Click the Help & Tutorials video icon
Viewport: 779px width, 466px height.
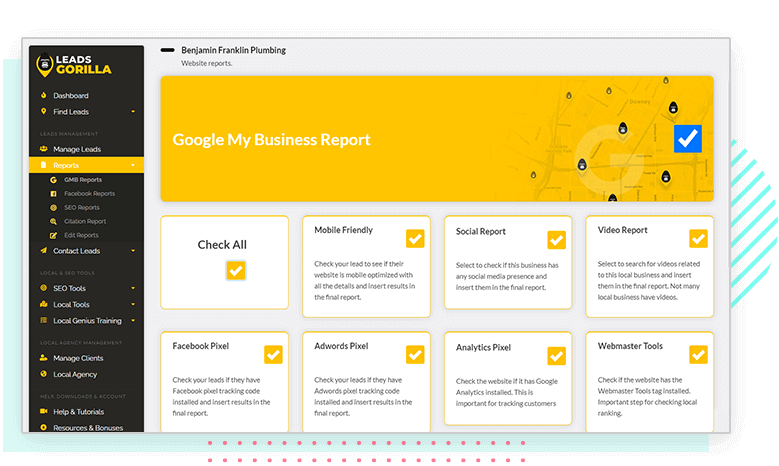click(43, 412)
